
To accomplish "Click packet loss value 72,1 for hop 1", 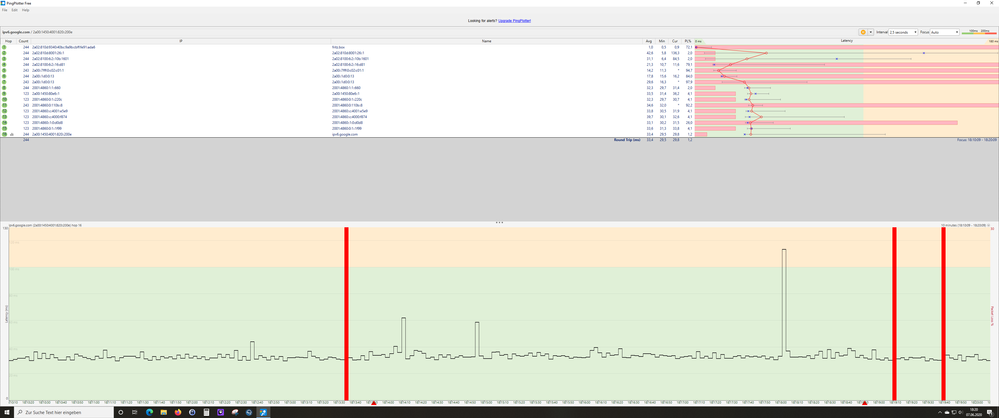I will click(x=688, y=47).
